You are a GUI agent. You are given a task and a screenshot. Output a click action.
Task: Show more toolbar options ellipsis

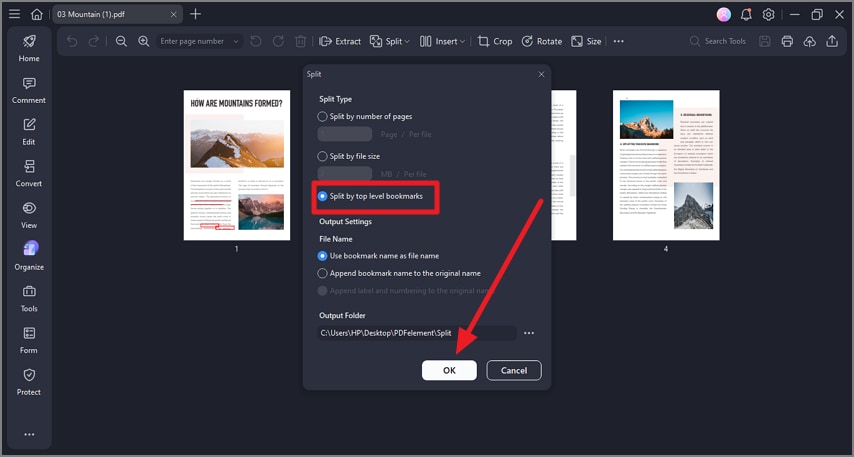tap(619, 41)
